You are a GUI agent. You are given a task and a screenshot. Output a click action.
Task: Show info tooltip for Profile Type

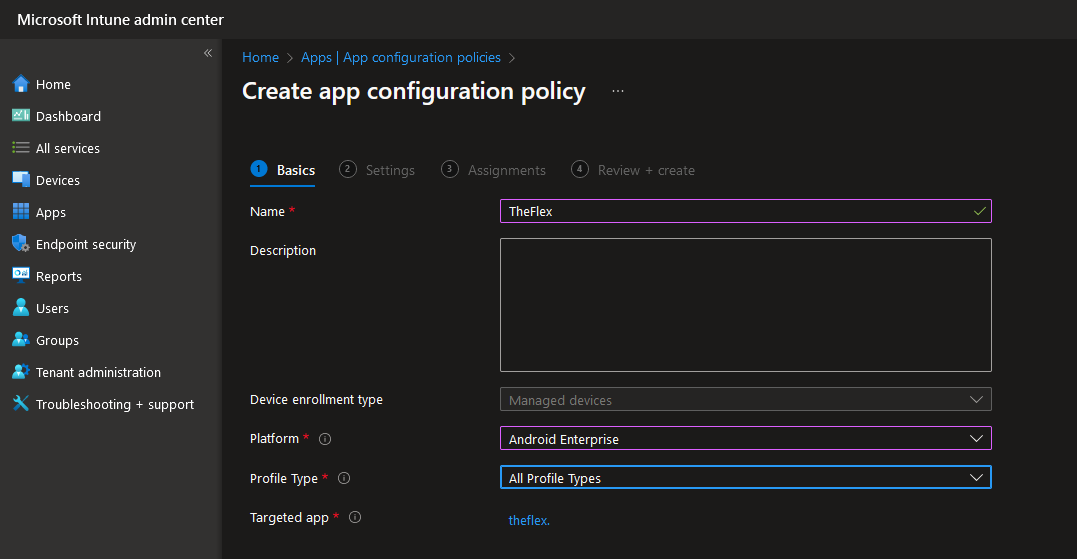(x=344, y=478)
